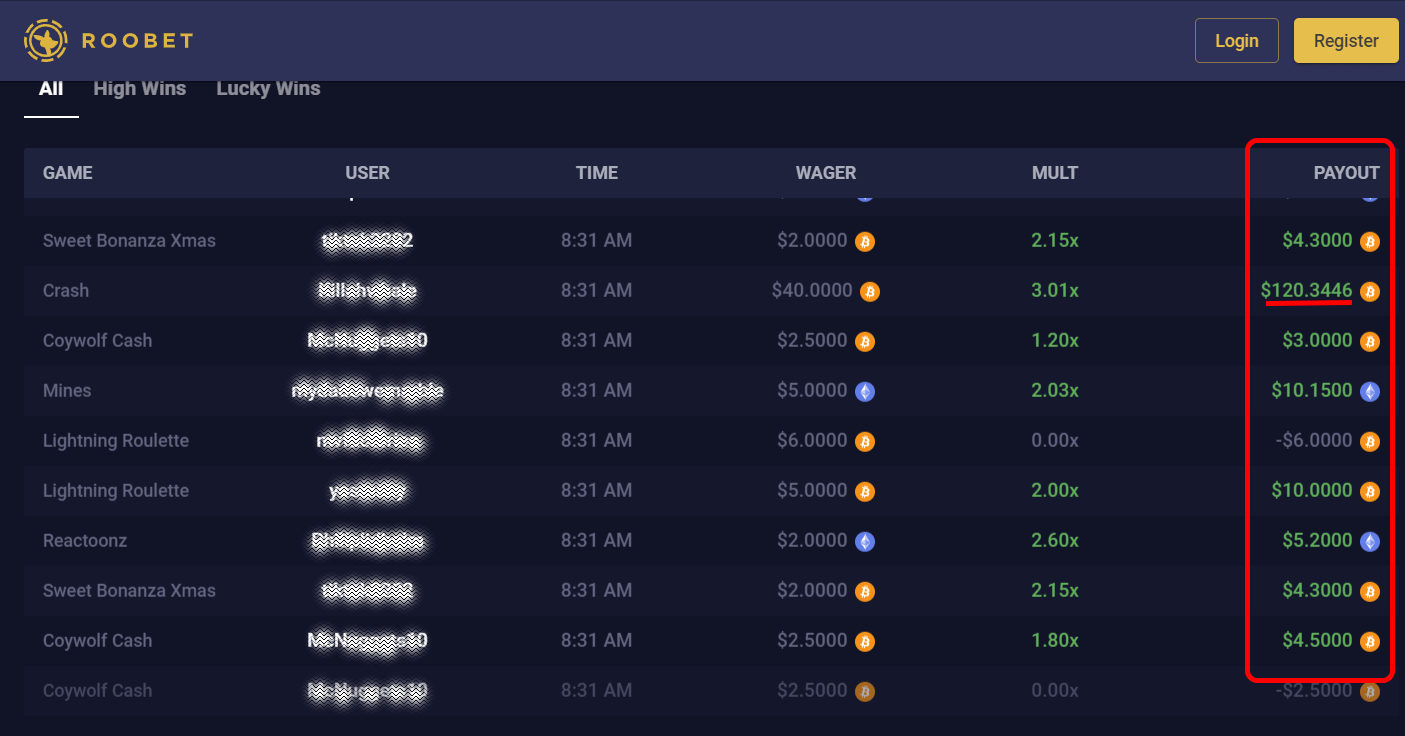Image resolution: width=1405 pixels, height=736 pixels.
Task: Click the 2.00x multiplier value
Action: click(1055, 491)
